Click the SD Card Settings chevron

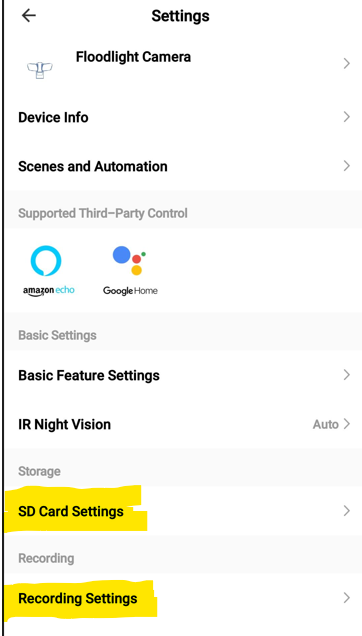(x=346, y=511)
